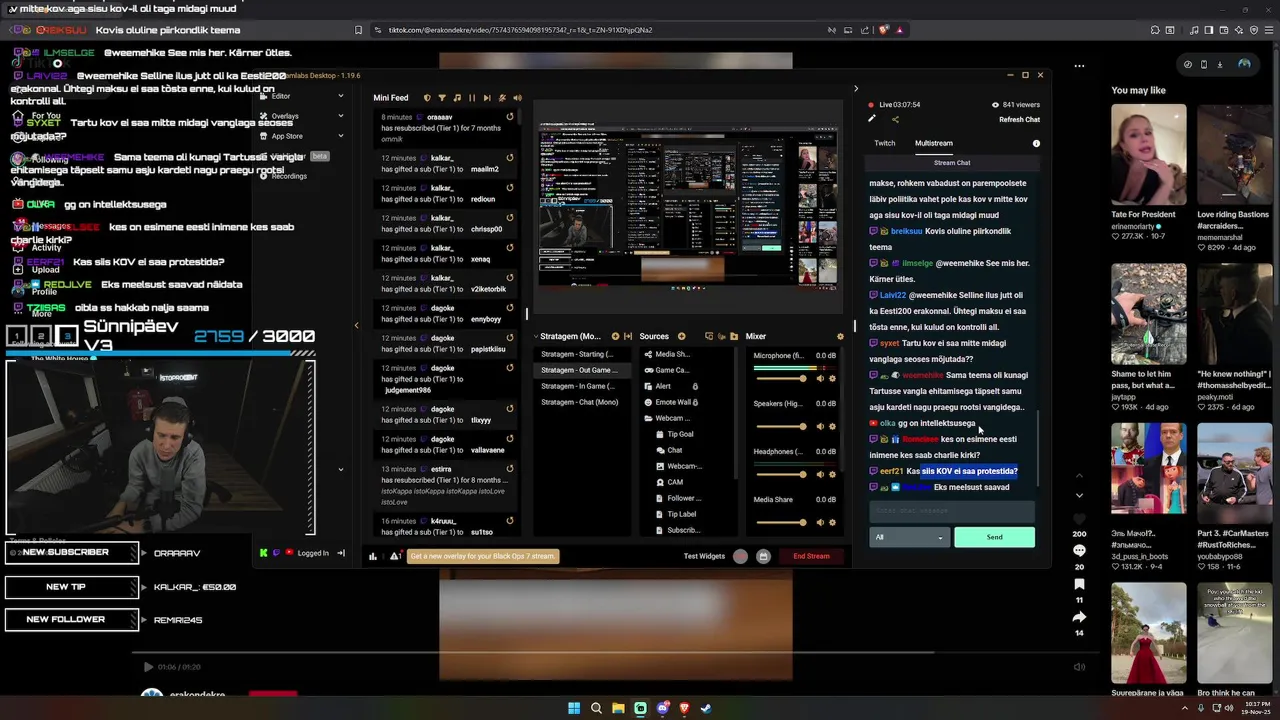The height and width of the screenshot is (720, 1280).
Task: Toggle lock on the Alert source
Action: point(695,386)
